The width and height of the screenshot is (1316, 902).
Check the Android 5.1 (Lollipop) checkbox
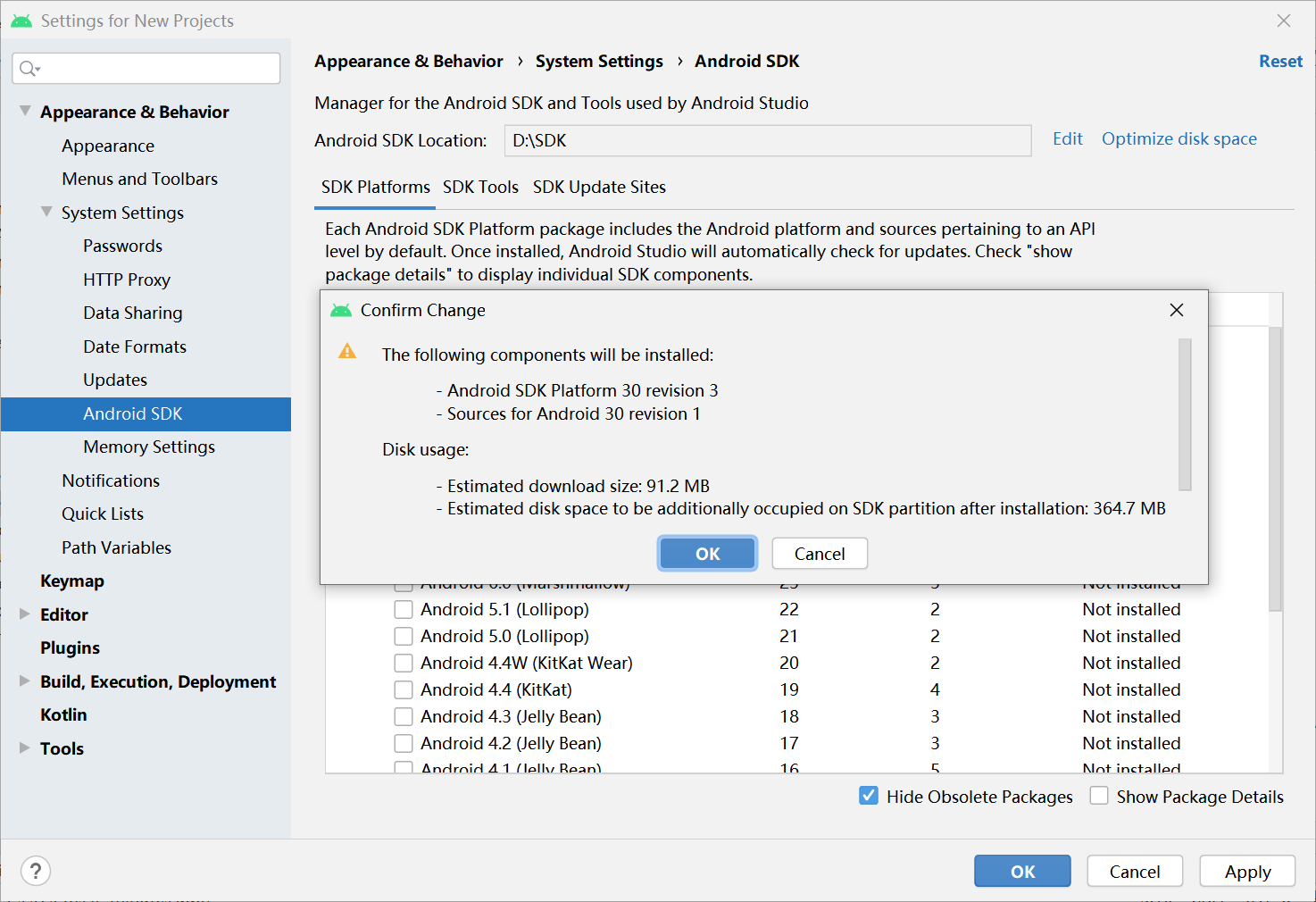click(404, 609)
